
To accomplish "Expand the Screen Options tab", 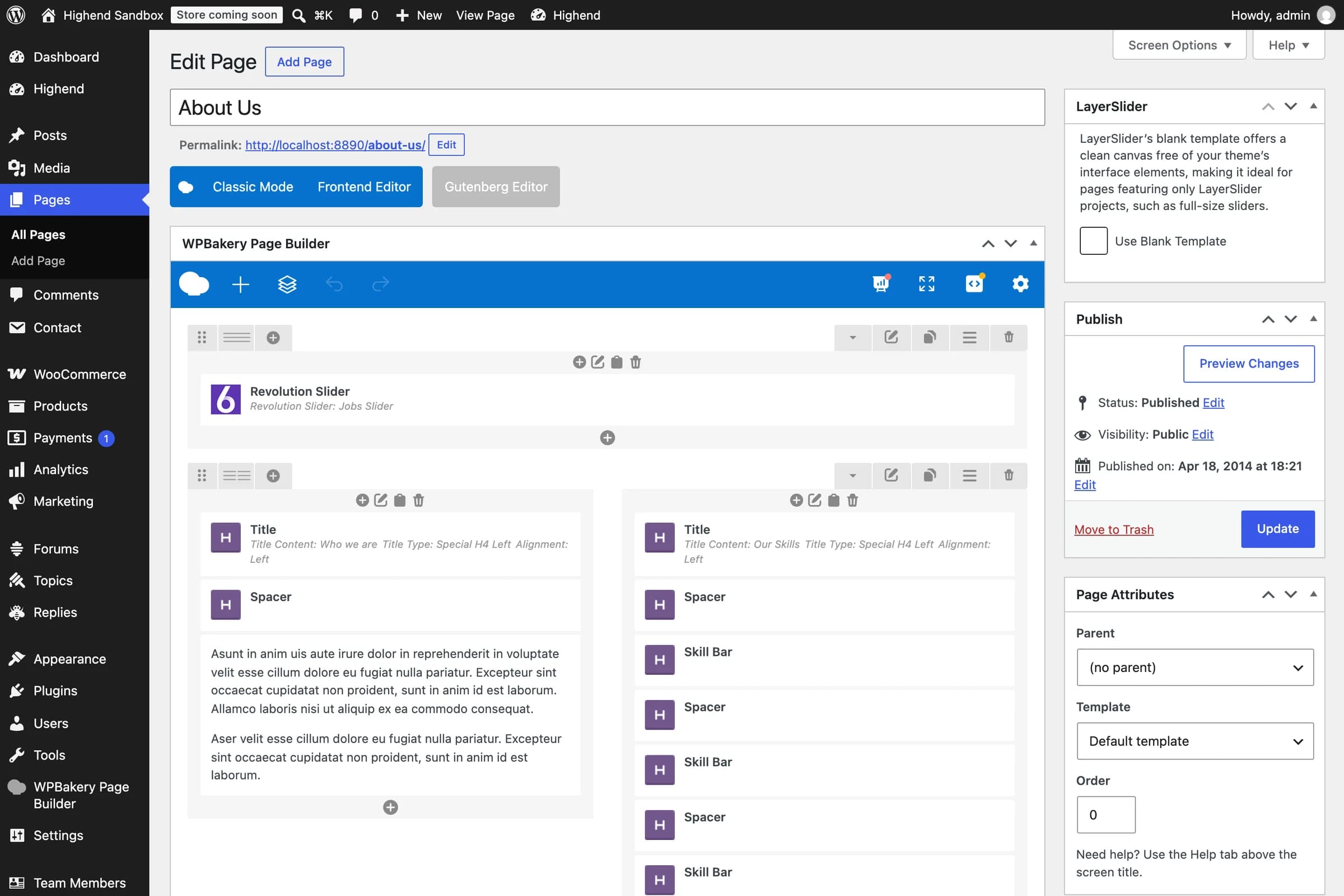I will pos(1179,45).
